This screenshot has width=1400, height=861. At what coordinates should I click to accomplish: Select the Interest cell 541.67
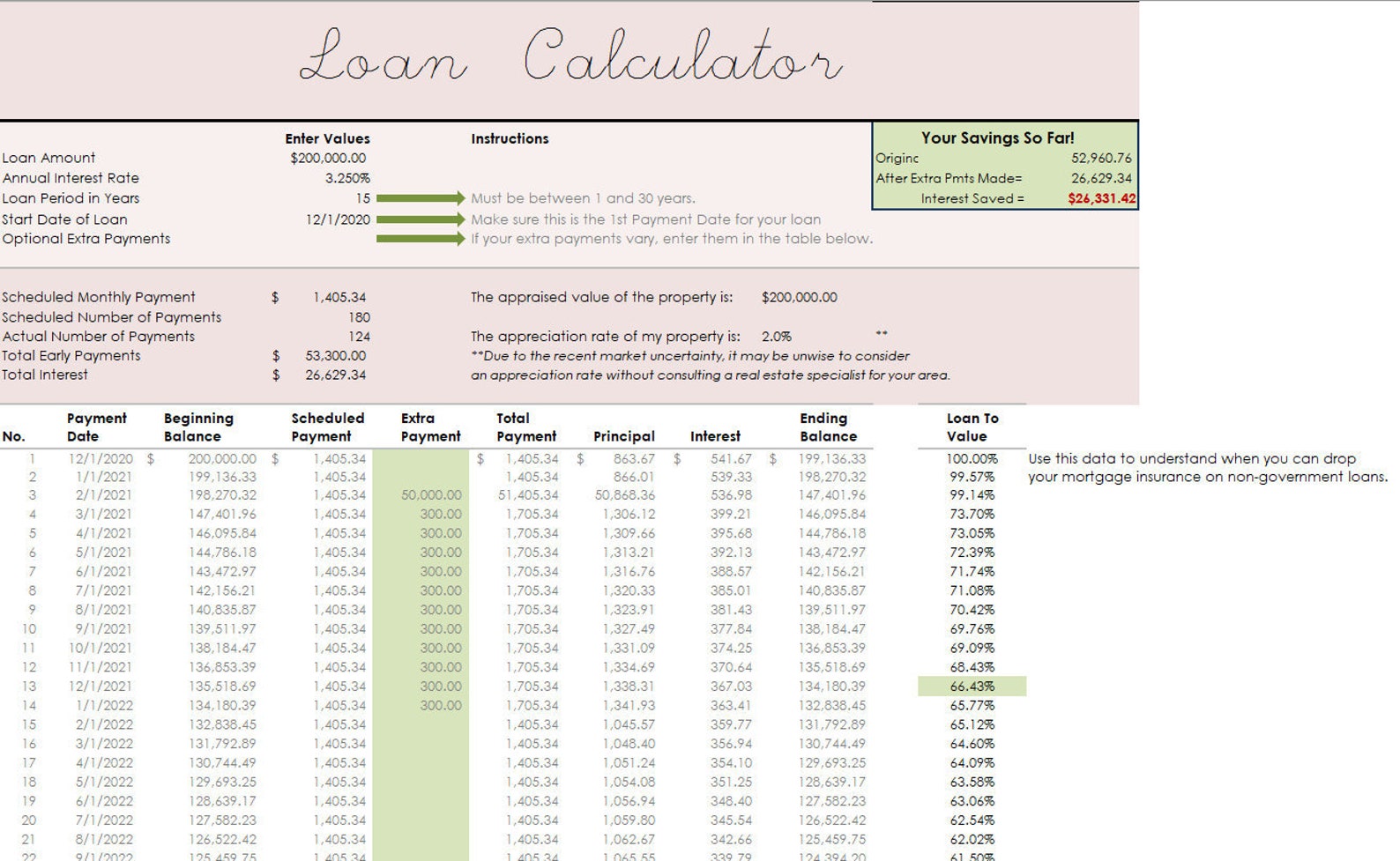[731, 458]
